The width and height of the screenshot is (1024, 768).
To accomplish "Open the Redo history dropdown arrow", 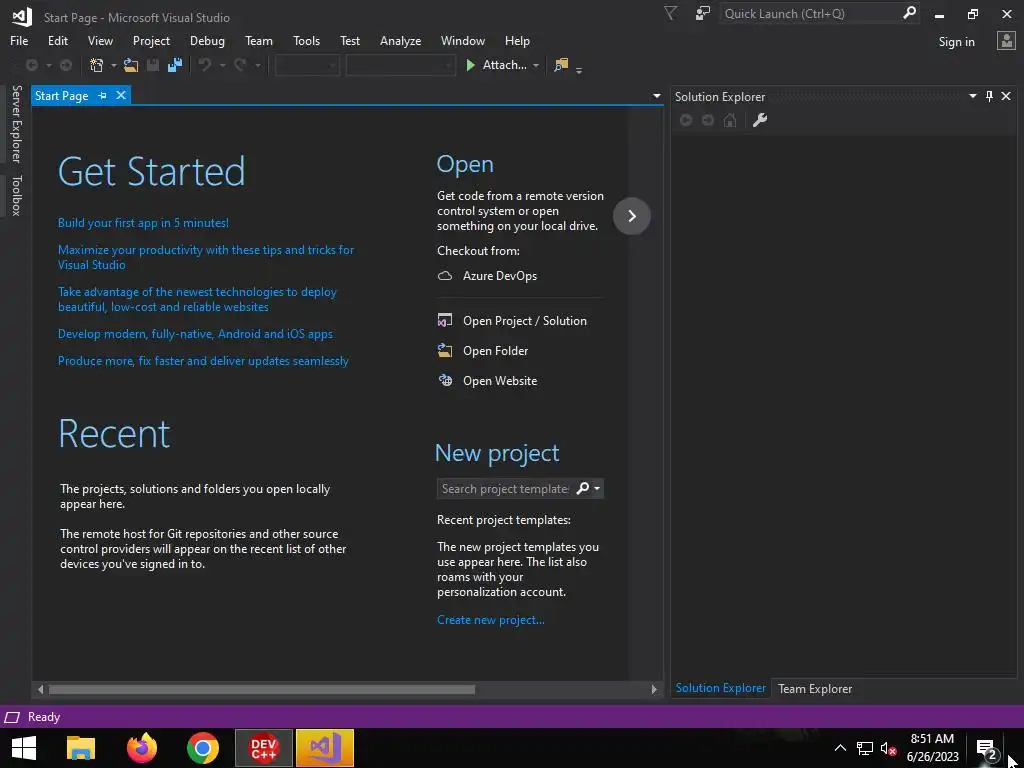I will click(x=258, y=65).
